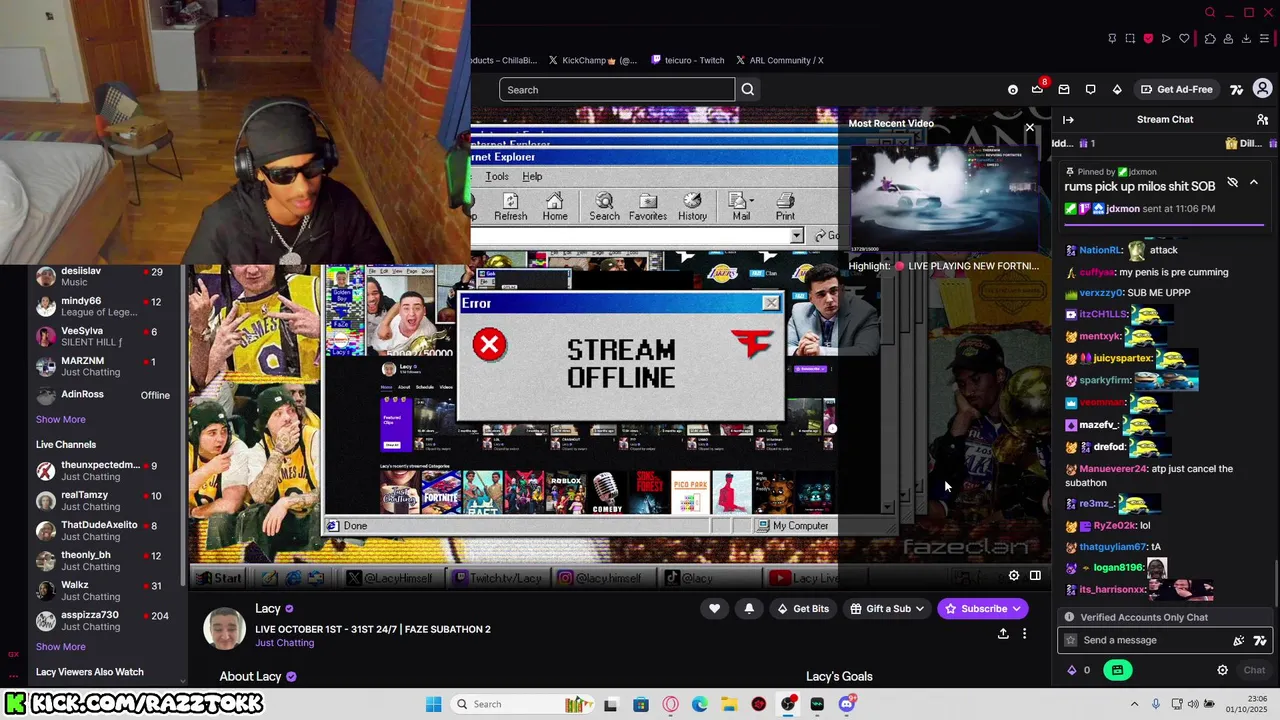This screenshot has width=1280, height=720.
Task: Open the Twitch inbox envelope icon
Action: [x=1064, y=89]
